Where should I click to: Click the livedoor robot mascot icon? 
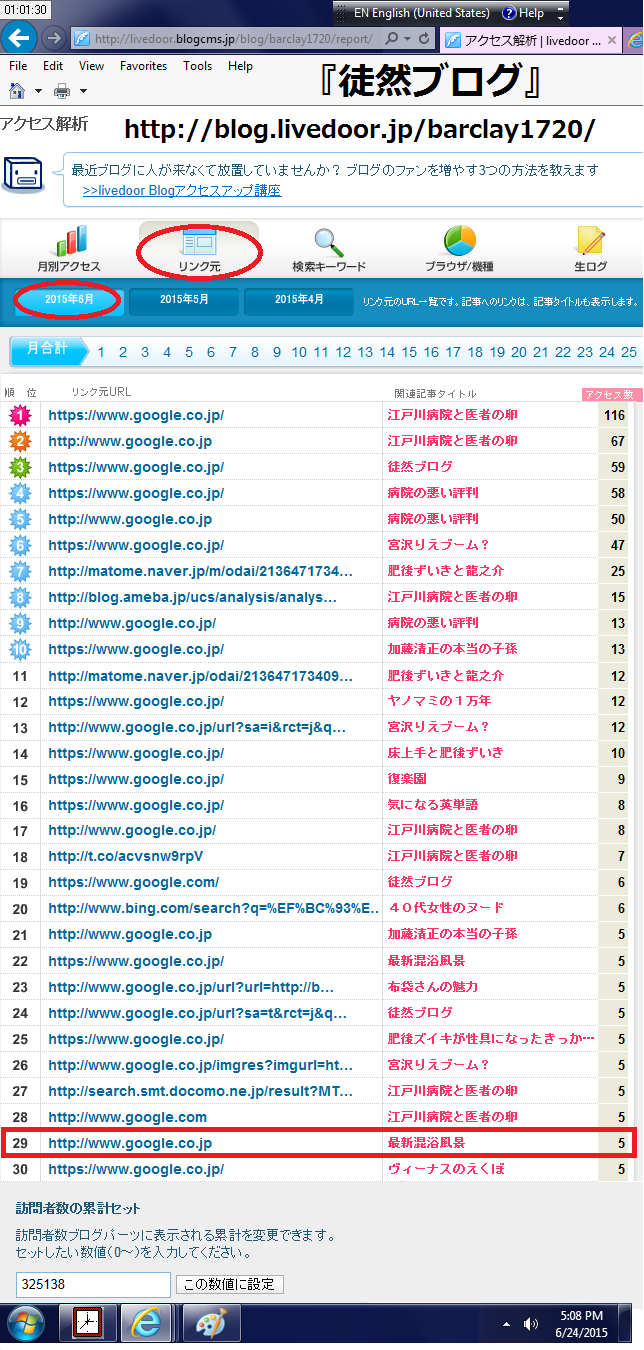coord(24,174)
